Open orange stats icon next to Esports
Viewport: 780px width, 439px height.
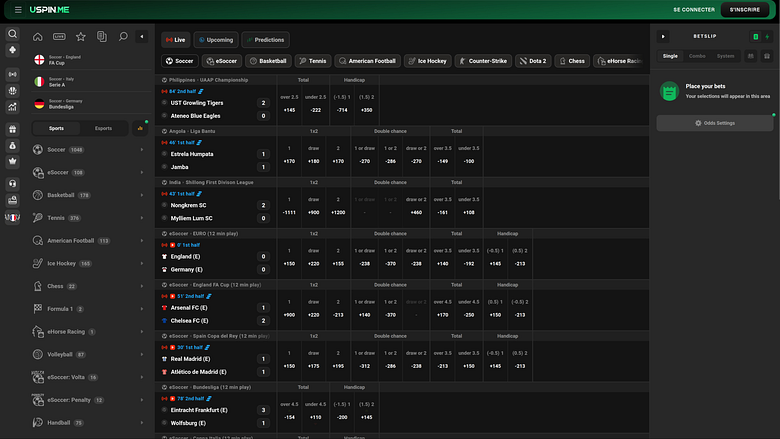tap(140, 128)
